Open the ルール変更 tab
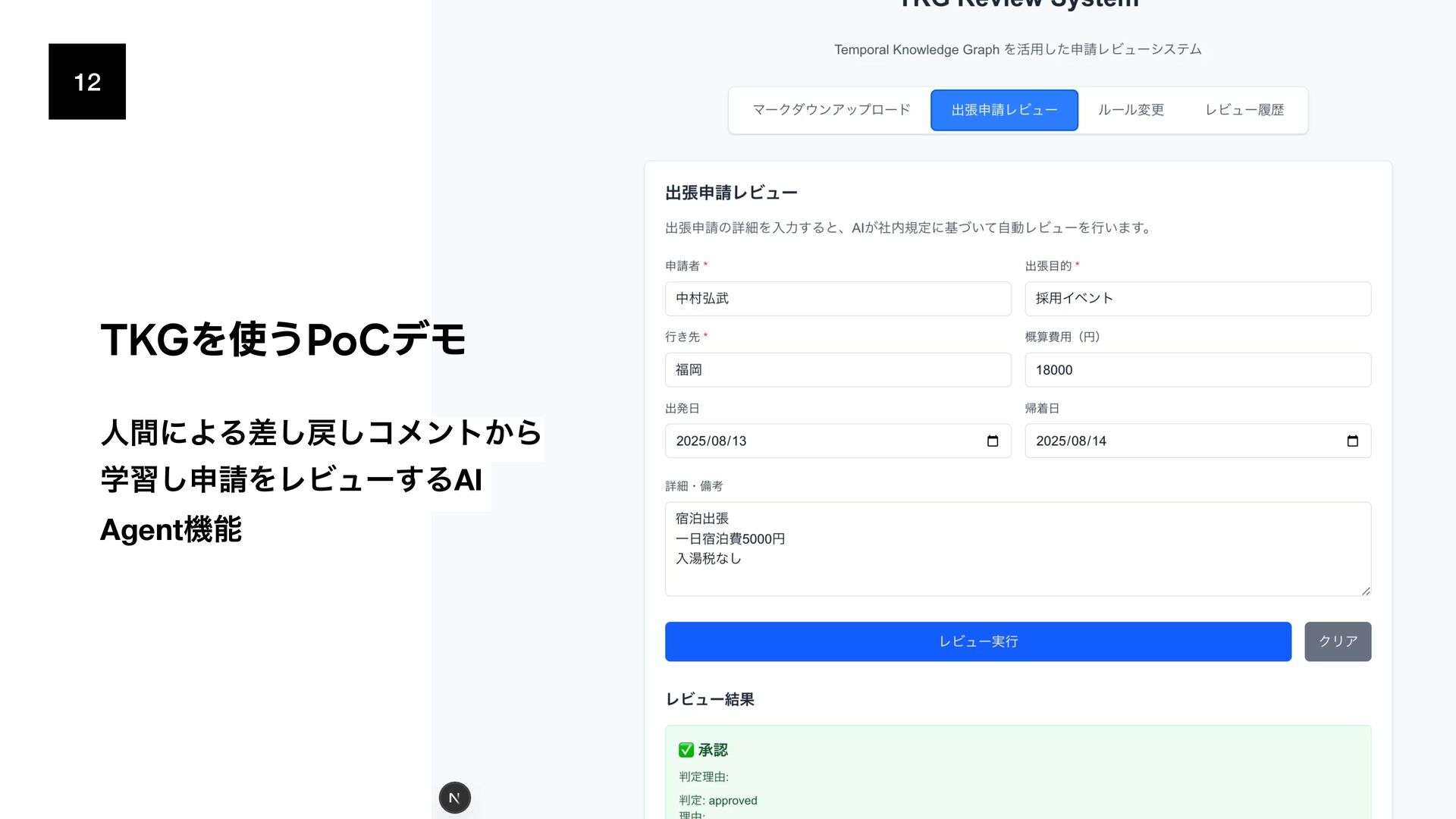 pos(1131,110)
